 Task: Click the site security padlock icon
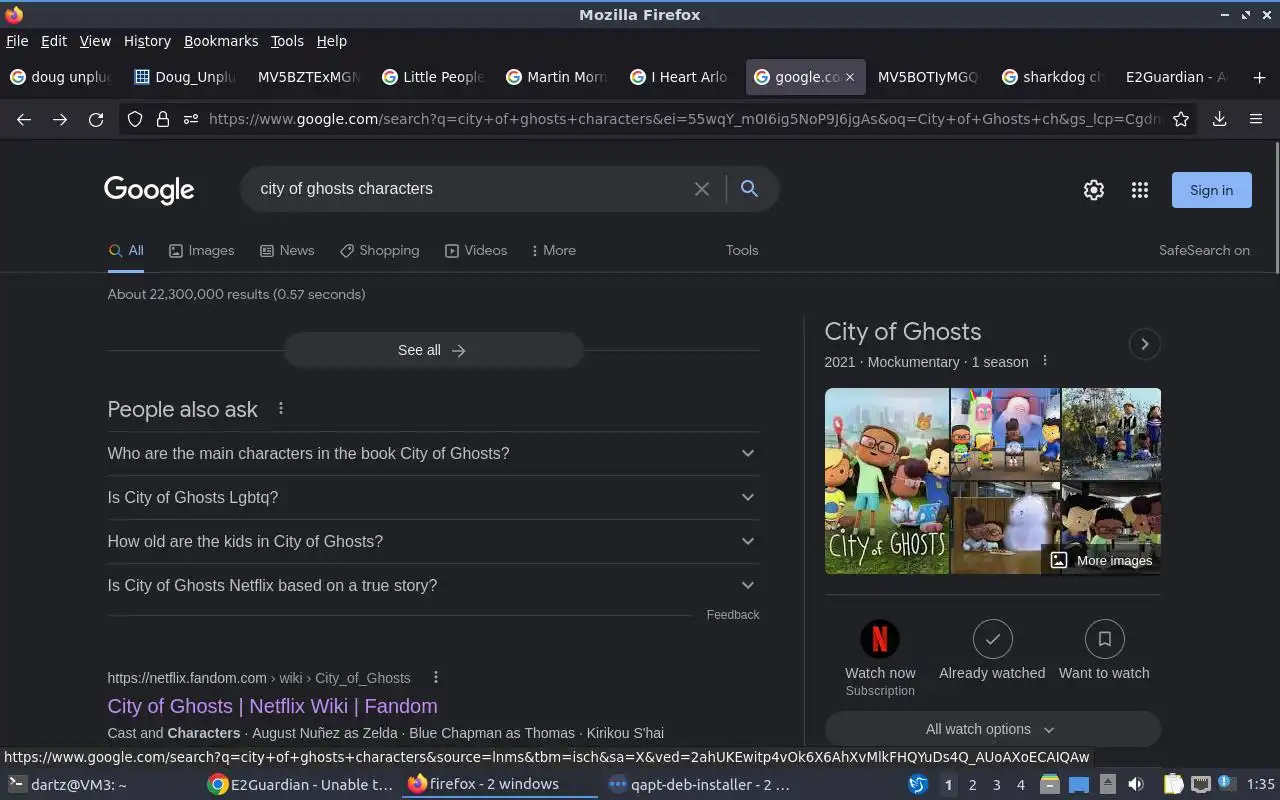(163, 119)
